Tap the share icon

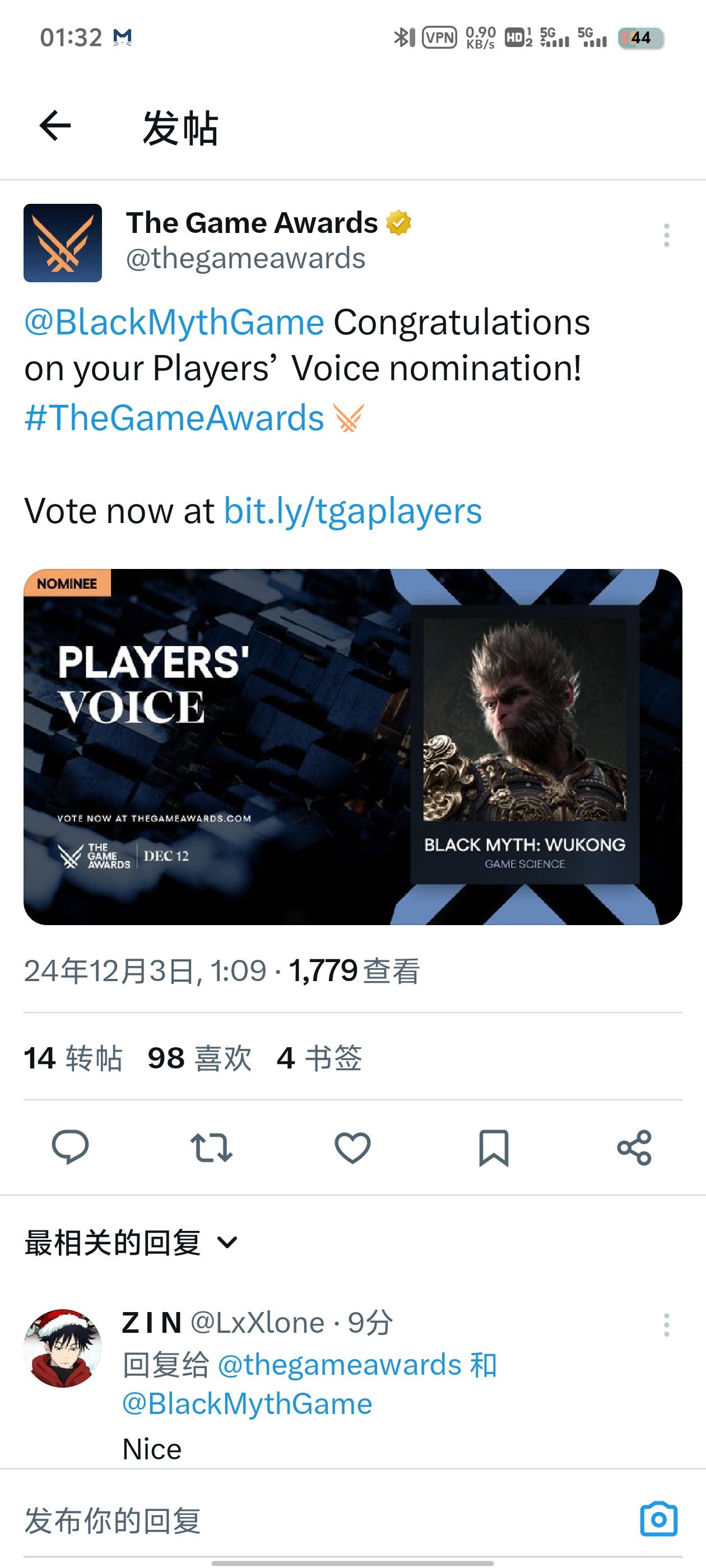(634, 1147)
